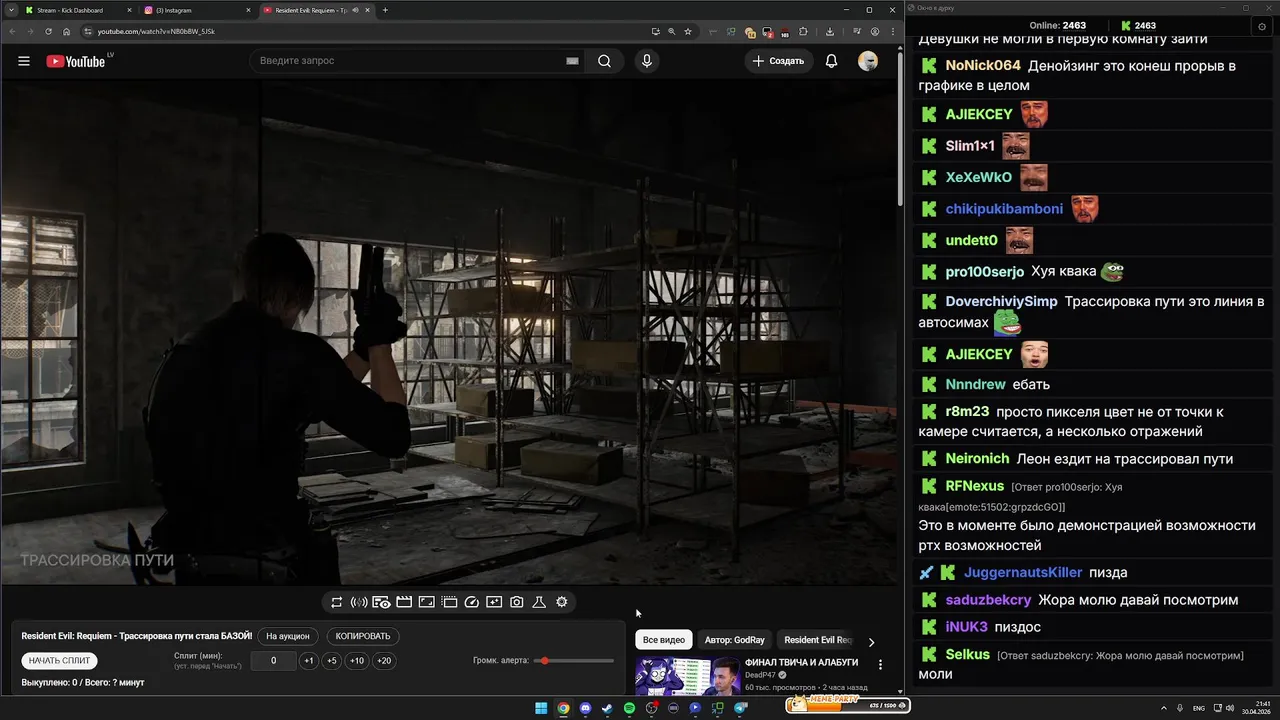Take a screenshot with camera icon
This screenshot has width=1280, height=720.
tap(516, 602)
